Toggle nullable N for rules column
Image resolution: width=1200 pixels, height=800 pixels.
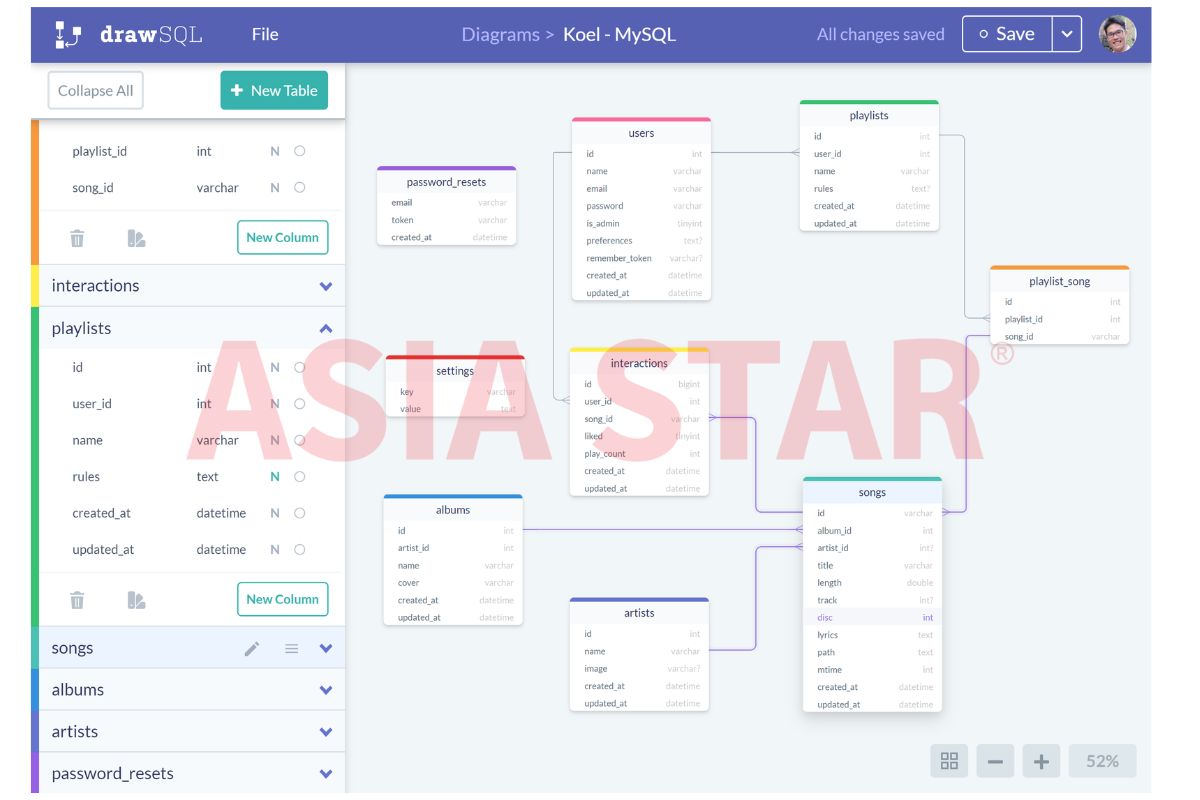(x=275, y=477)
